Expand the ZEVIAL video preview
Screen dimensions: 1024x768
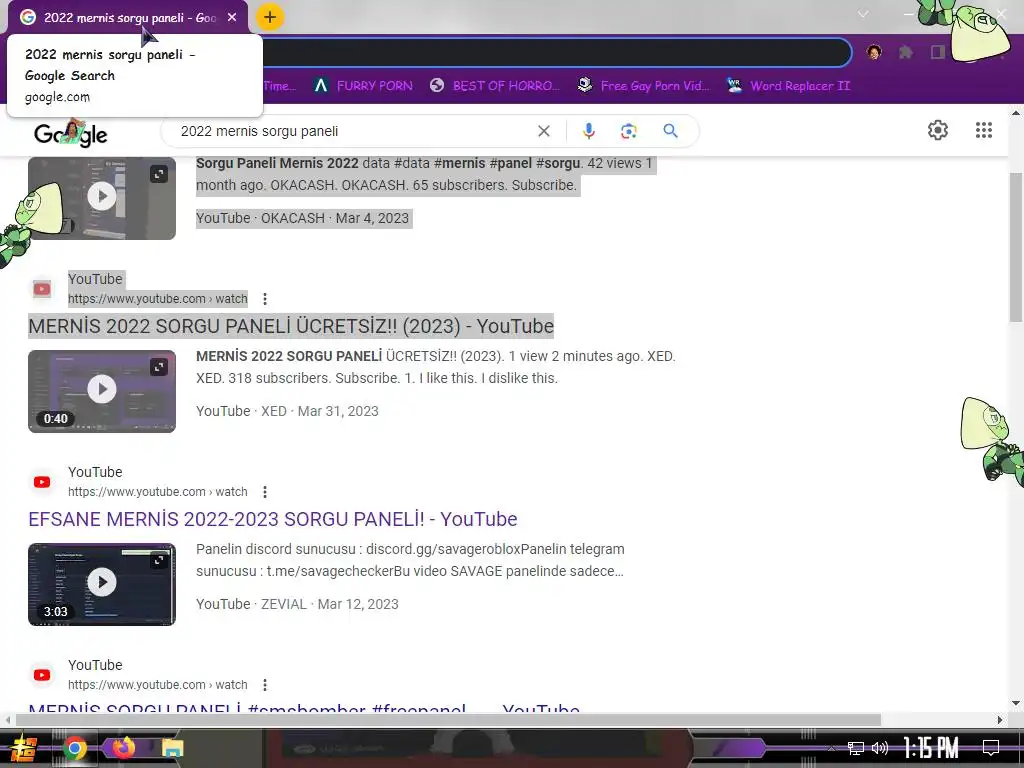[x=159, y=560]
